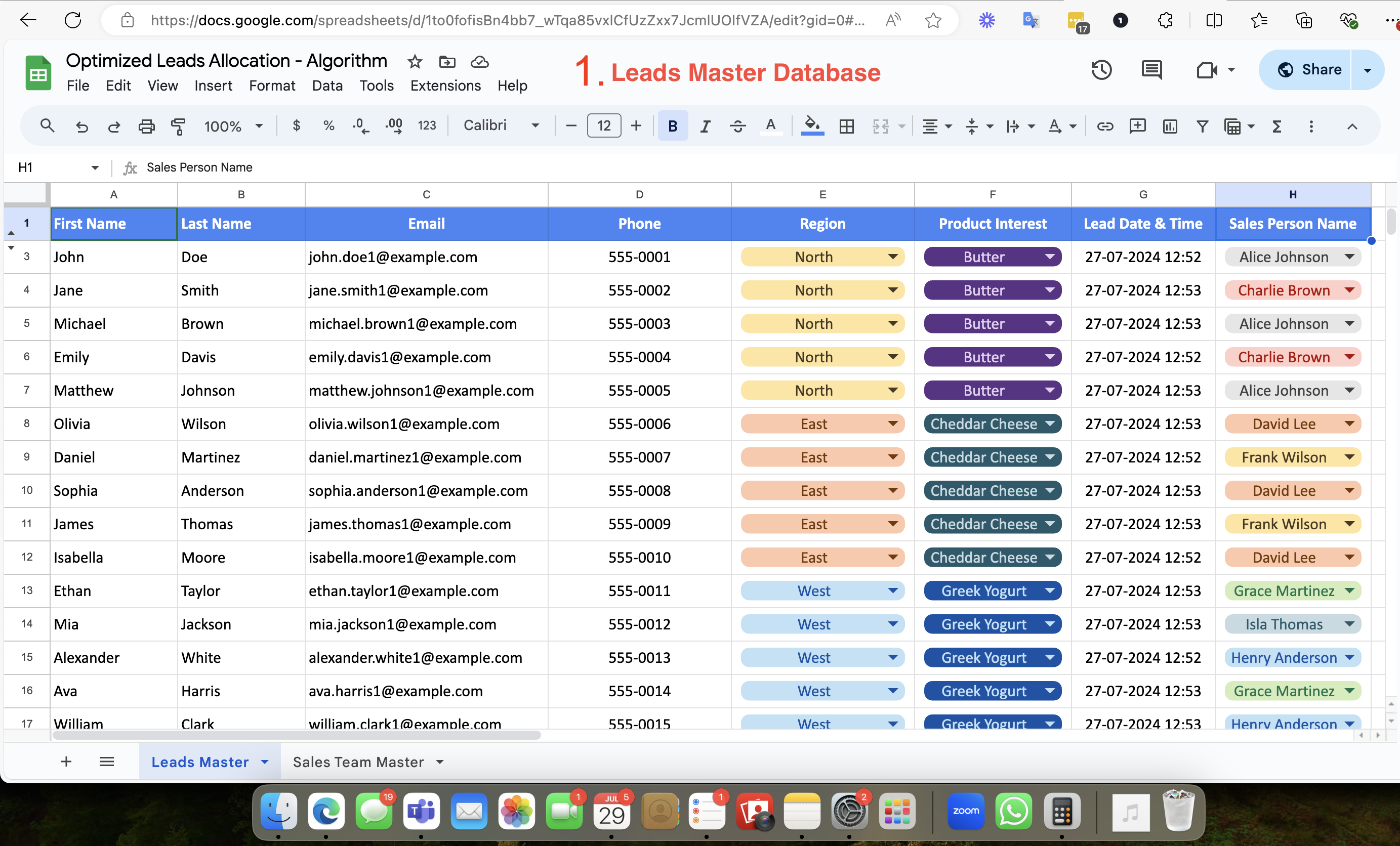The image size is (1400, 846).
Task: Expand the Share options arrow
Action: pyautogui.click(x=1368, y=70)
